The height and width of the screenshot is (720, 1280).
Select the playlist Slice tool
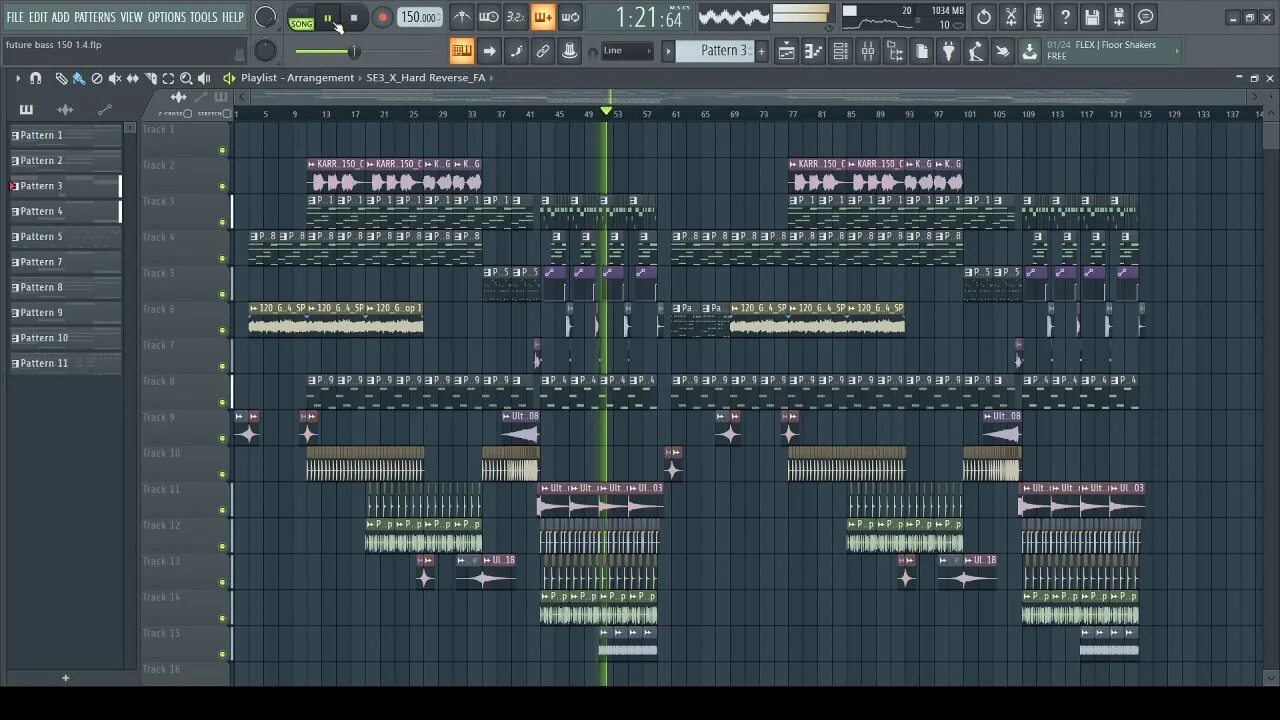151,78
